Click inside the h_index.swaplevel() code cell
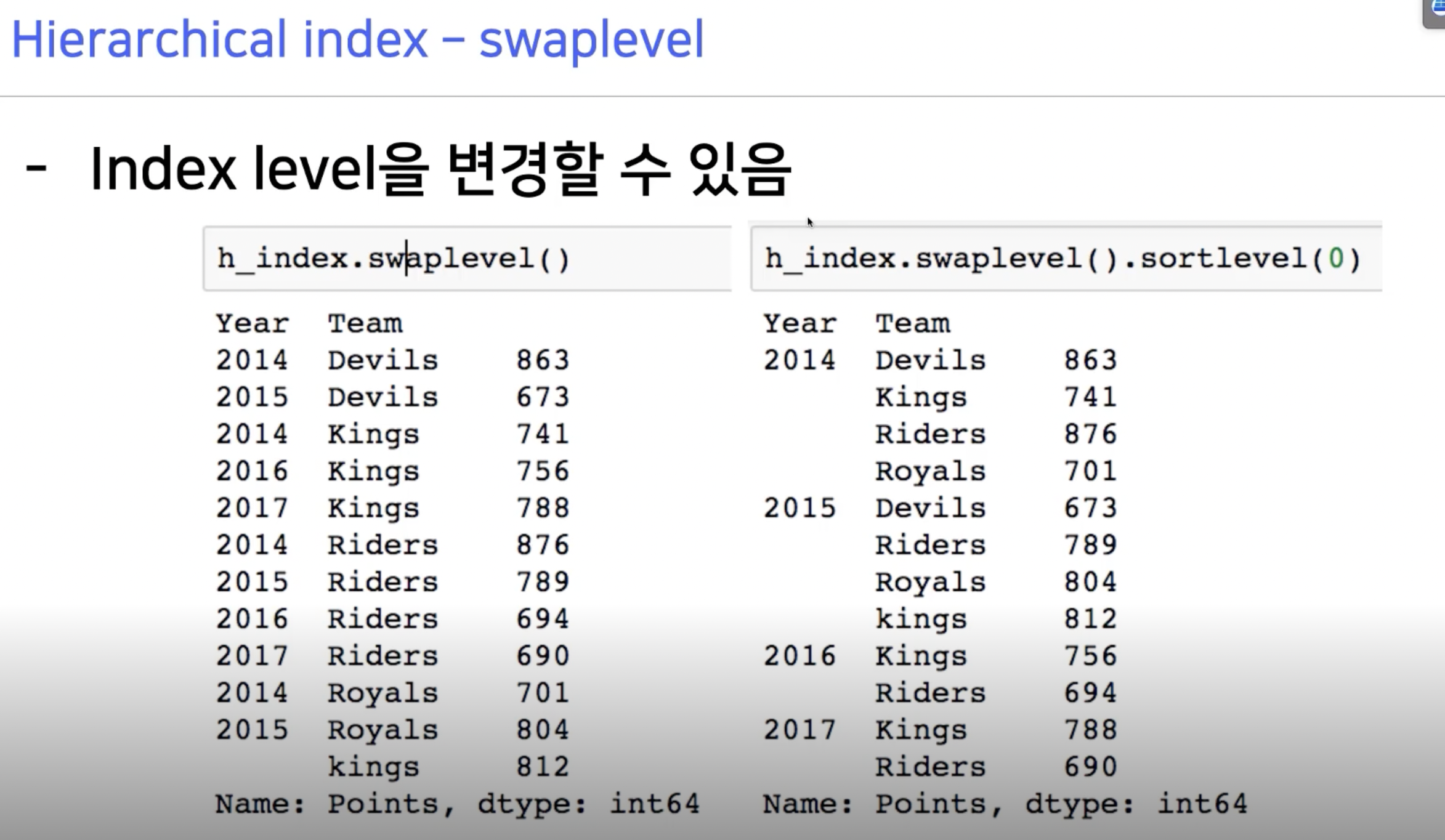The height and width of the screenshot is (840, 1445). pyautogui.click(x=467, y=259)
